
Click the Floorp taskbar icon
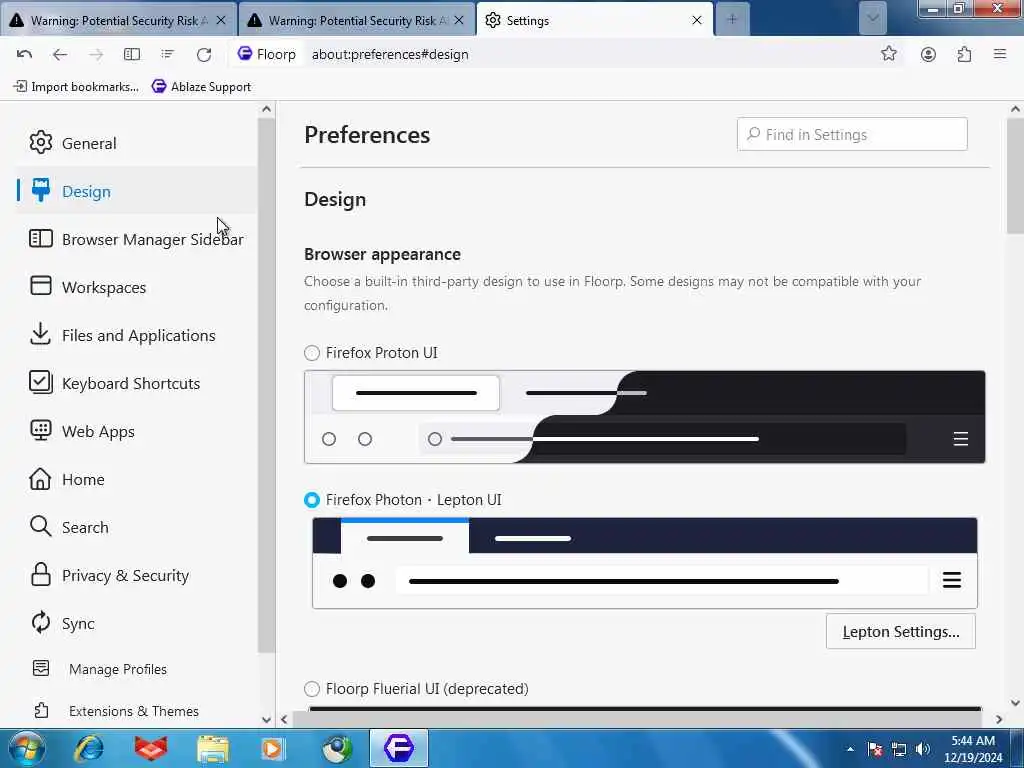[399, 748]
